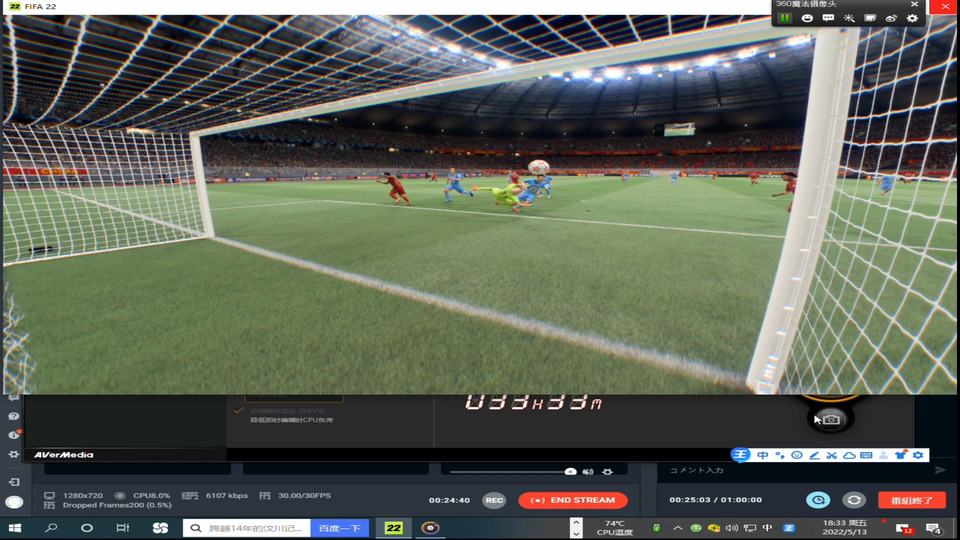Click CPU temperature 74°C readout
This screenshot has height=540, width=960.
pos(615,528)
